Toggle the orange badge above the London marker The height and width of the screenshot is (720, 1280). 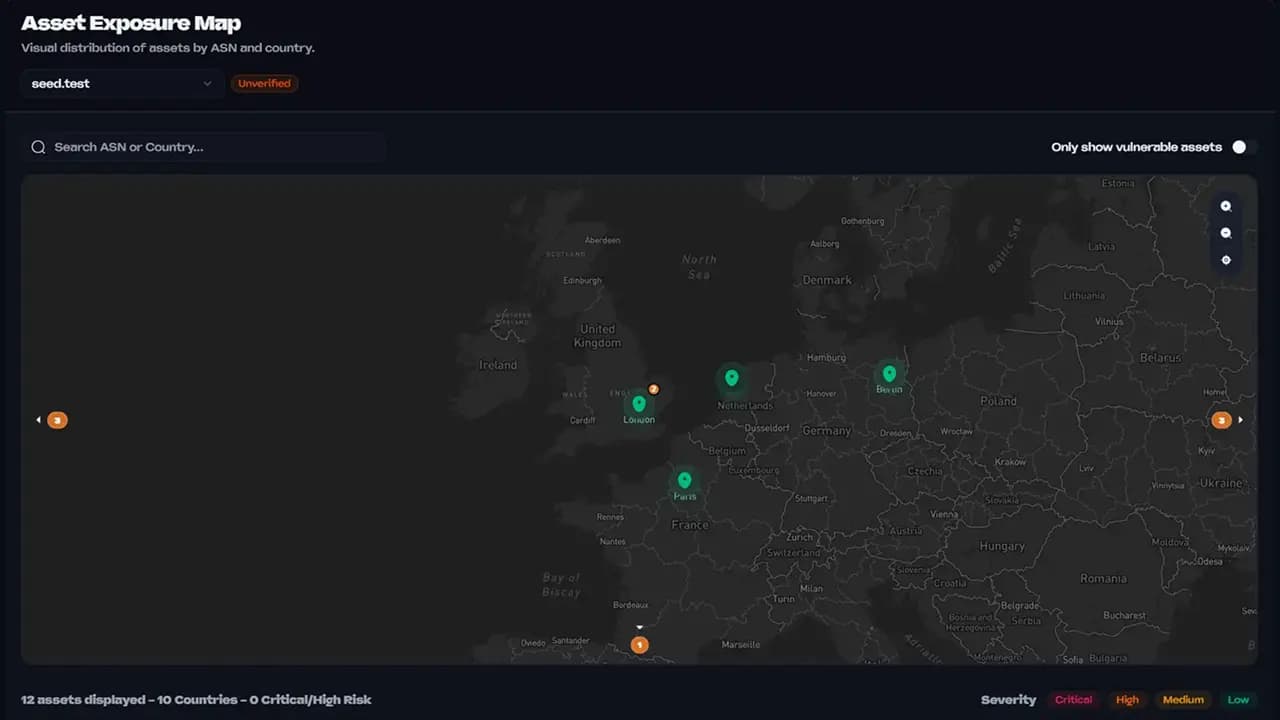tap(653, 389)
